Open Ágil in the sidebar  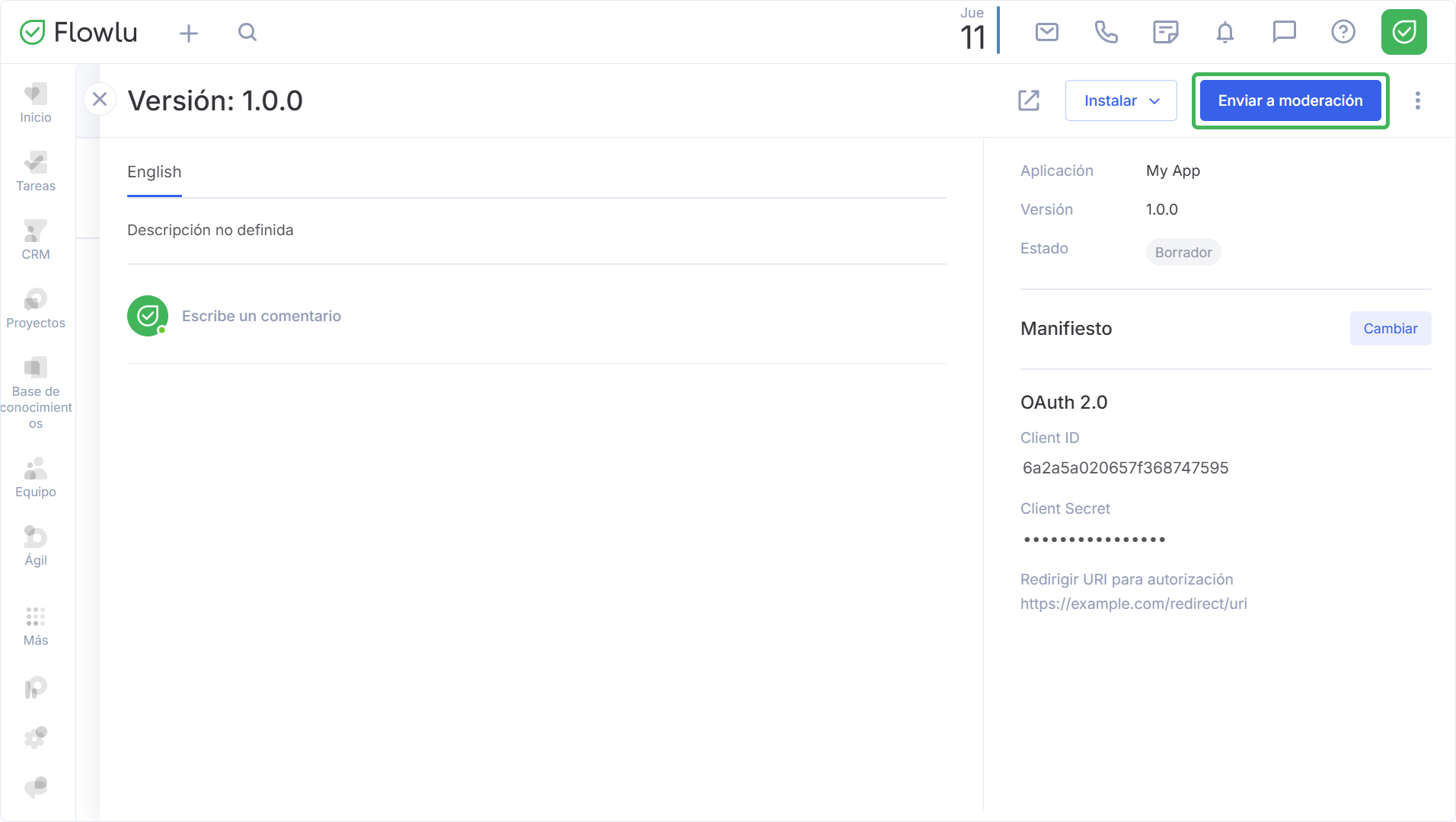click(36, 546)
